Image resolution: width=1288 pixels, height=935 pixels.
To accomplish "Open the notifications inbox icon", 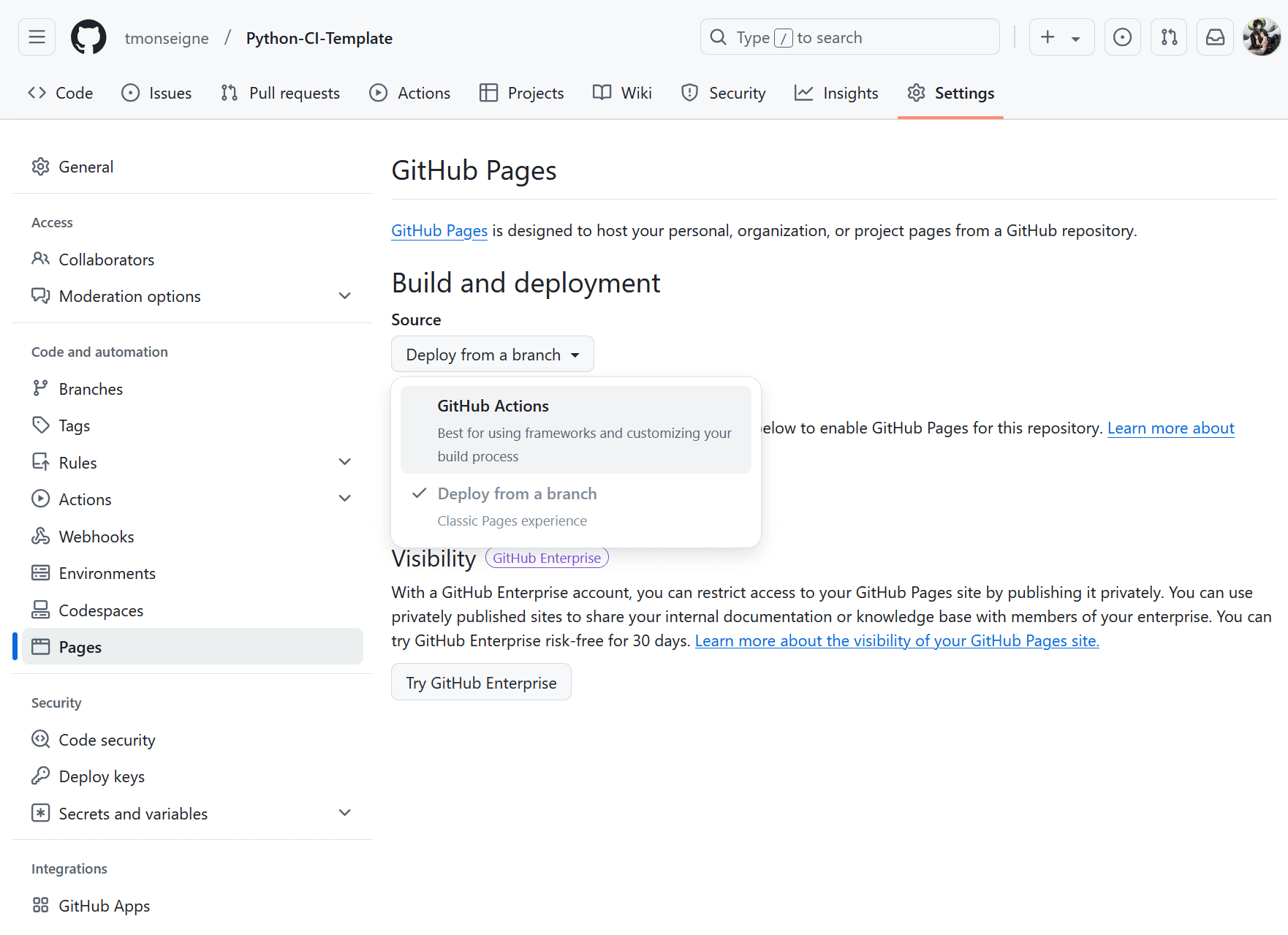I will 1215,37.
